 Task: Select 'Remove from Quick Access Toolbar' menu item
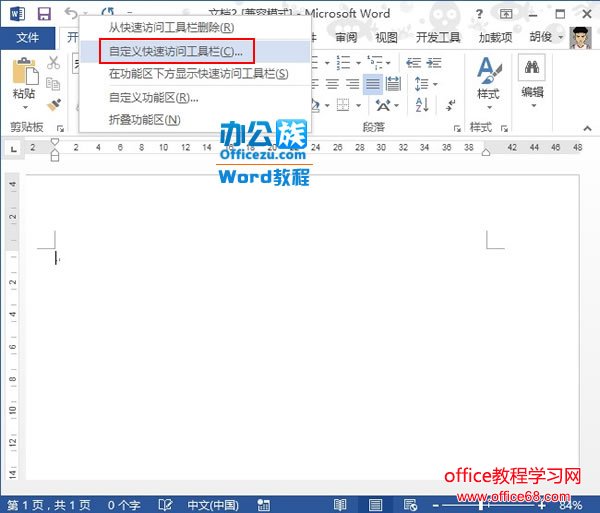pyautogui.click(x=196, y=28)
